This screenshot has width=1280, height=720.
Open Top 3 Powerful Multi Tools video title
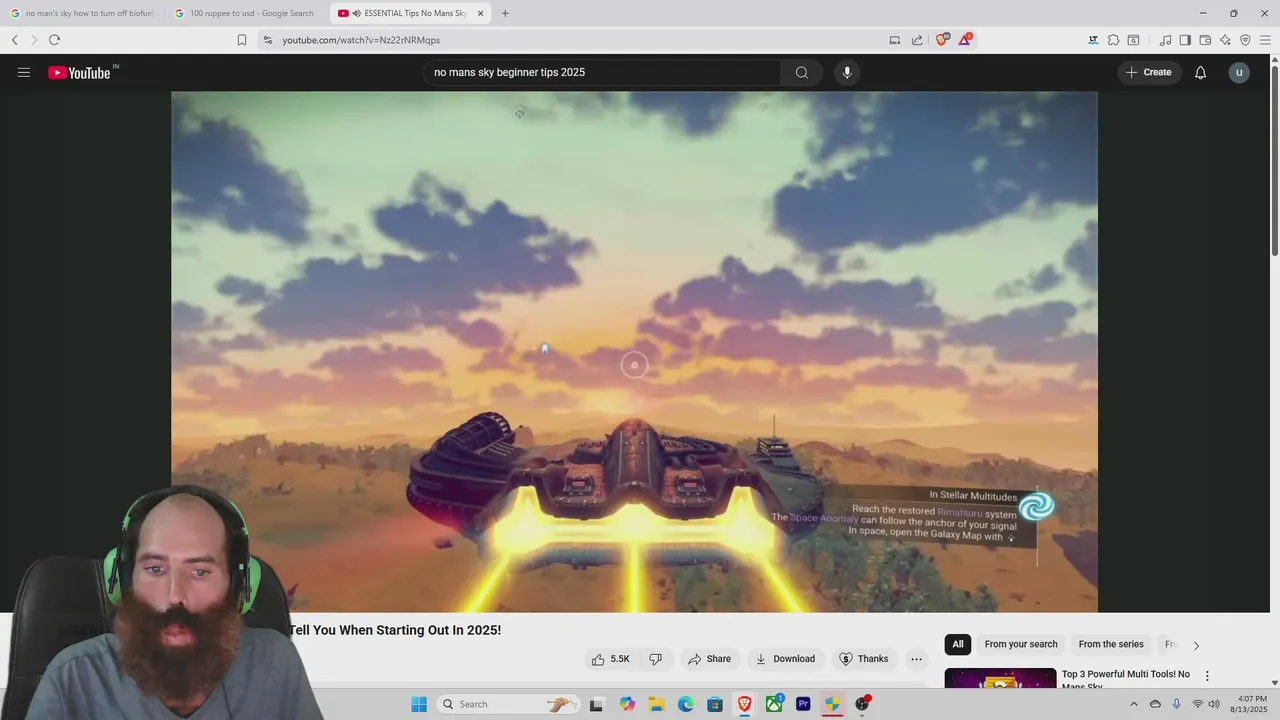[1126, 679]
